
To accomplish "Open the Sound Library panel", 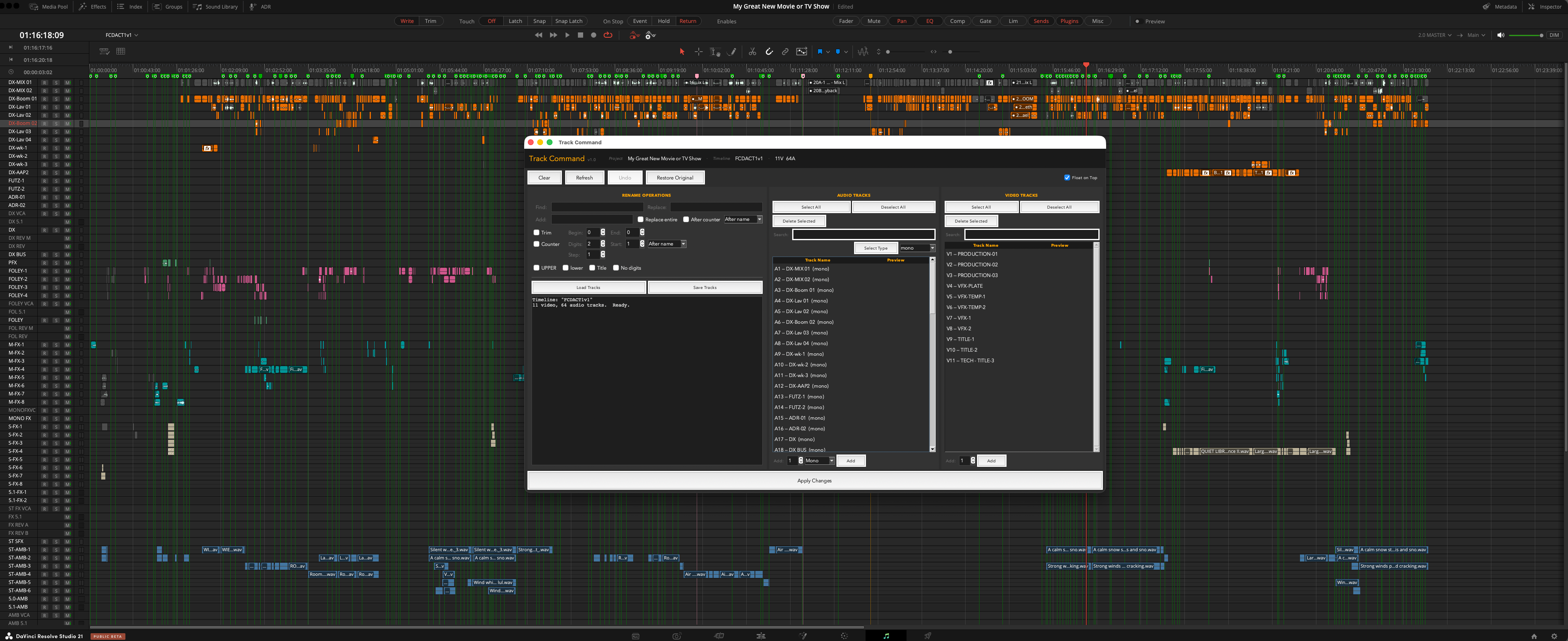I will (216, 7).
